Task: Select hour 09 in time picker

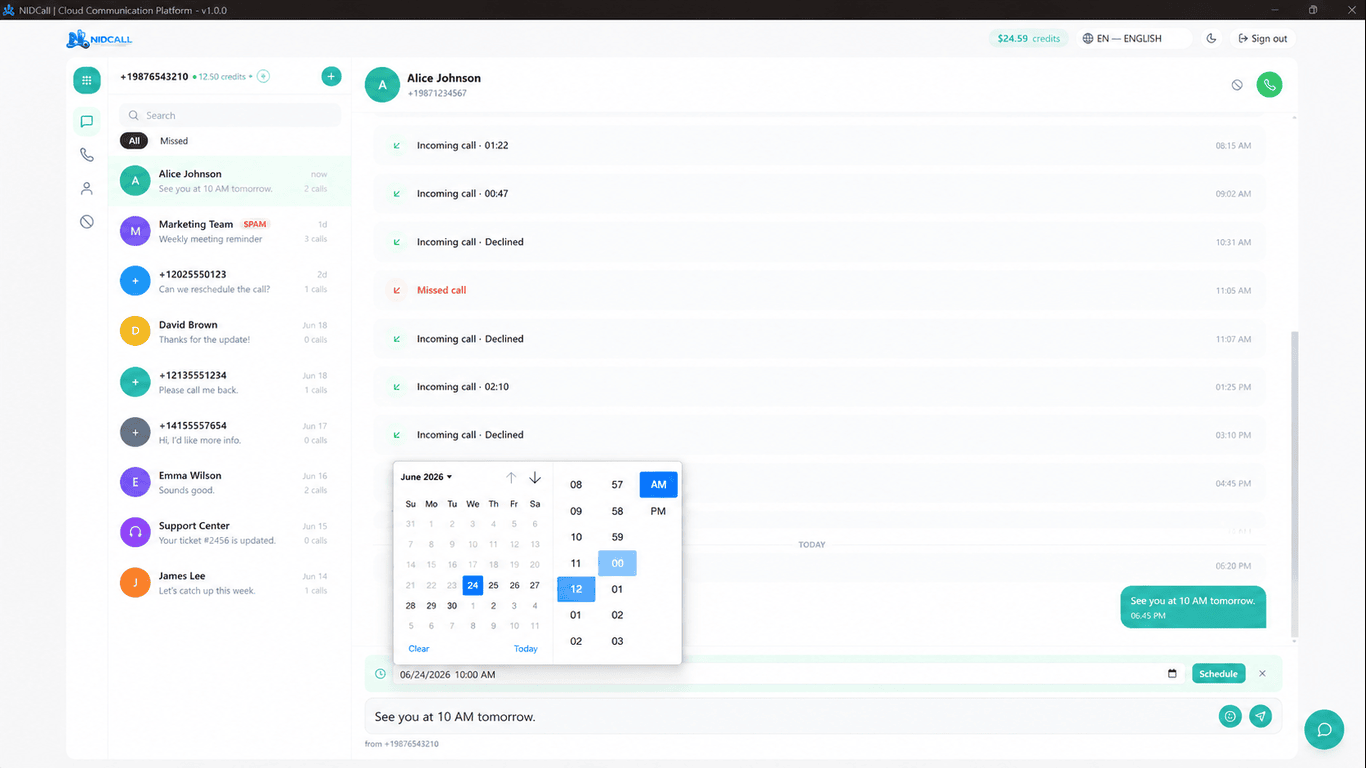Action: [576, 511]
